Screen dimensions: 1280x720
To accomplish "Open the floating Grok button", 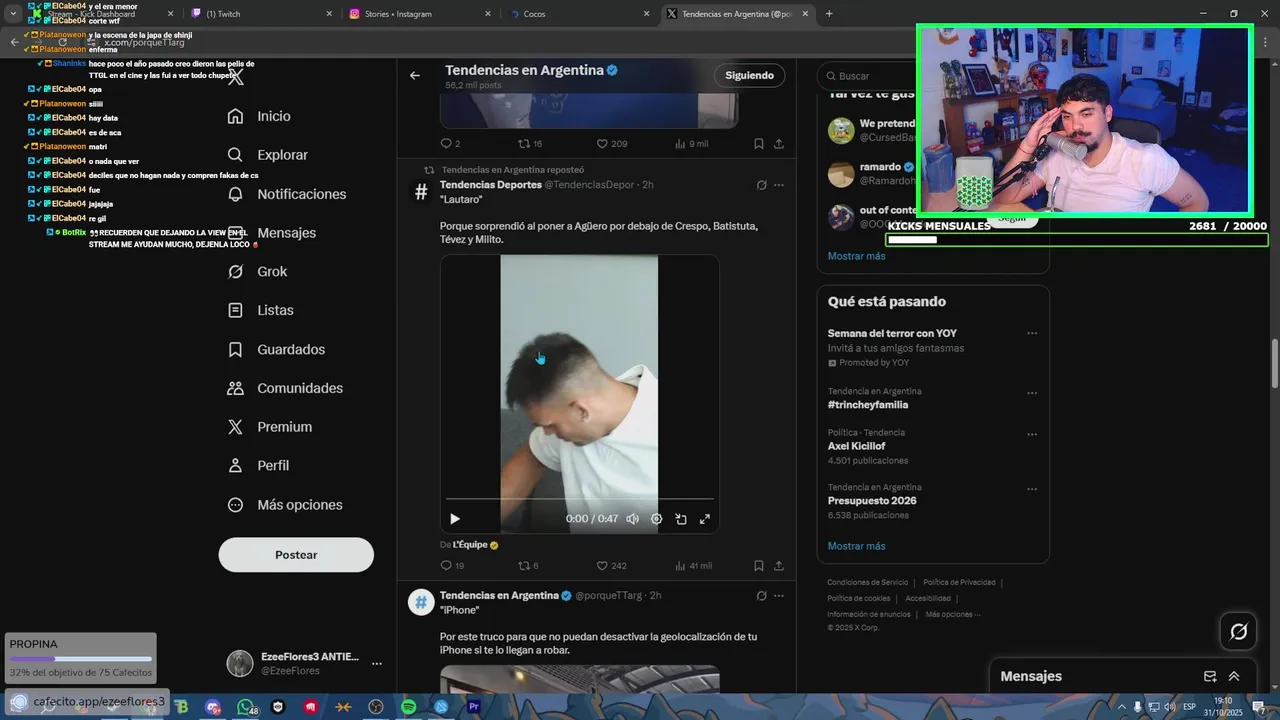I will (x=1238, y=631).
